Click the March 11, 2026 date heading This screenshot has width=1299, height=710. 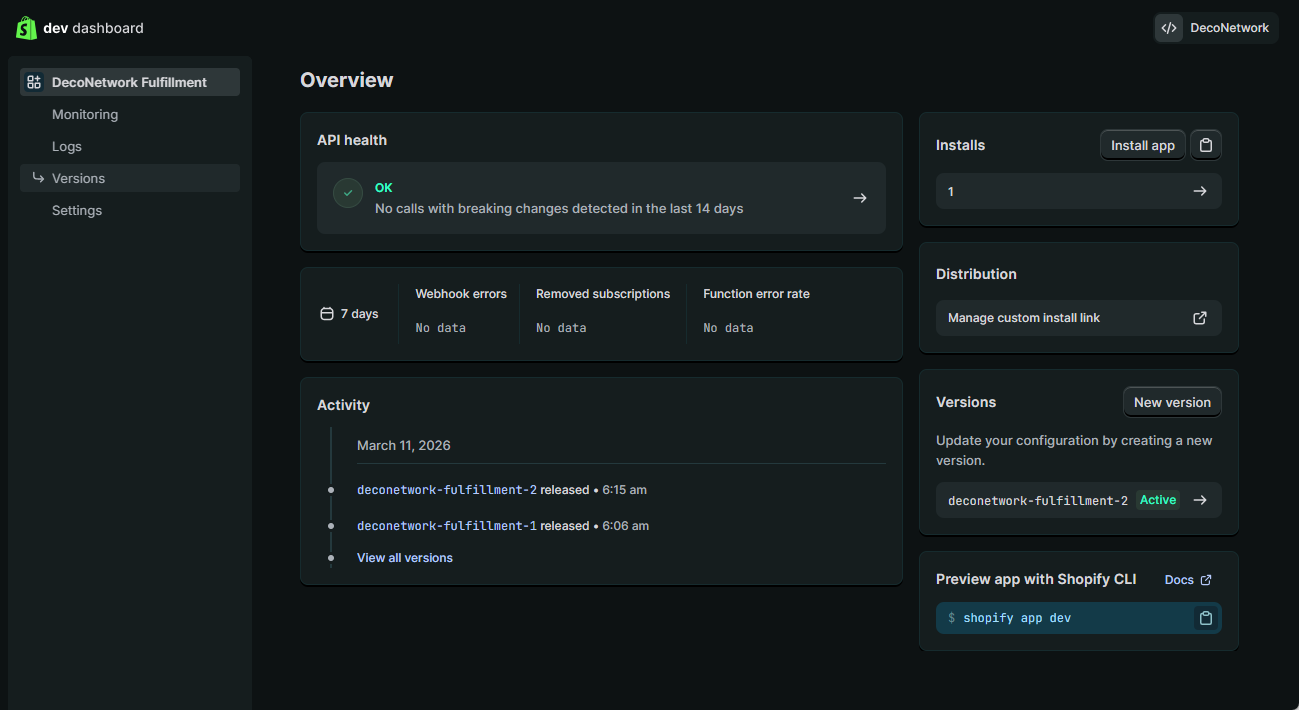[404, 445]
